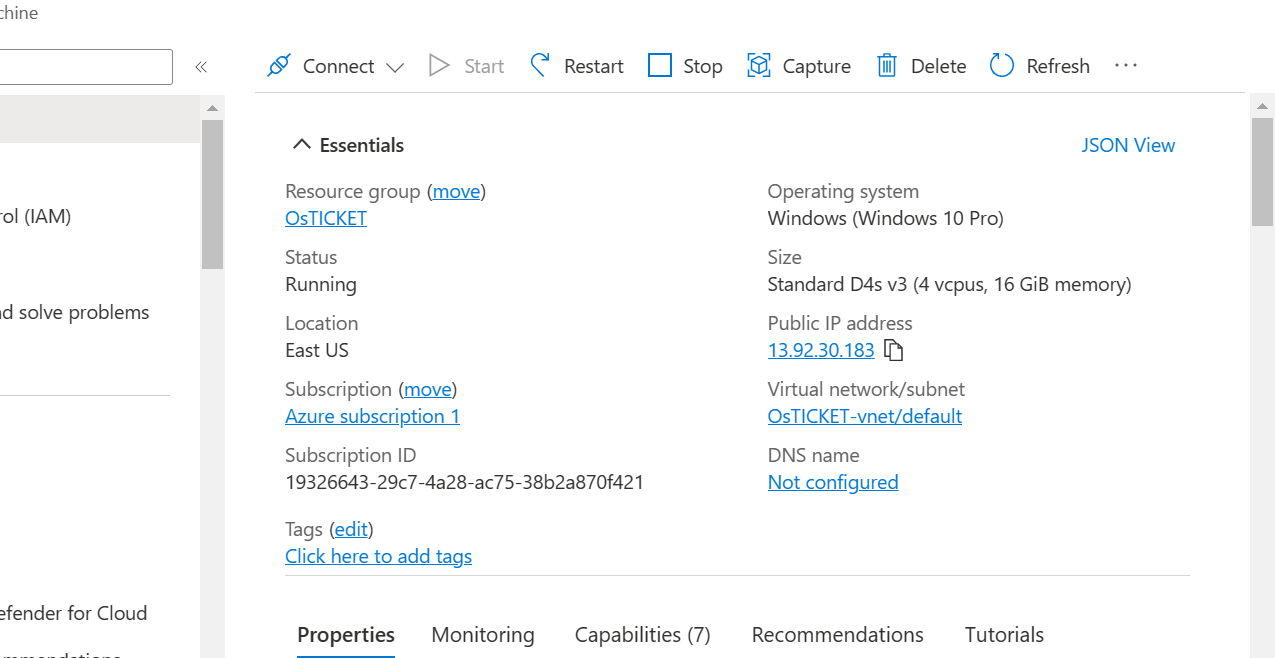Copy the public IP address
The width and height of the screenshot is (1275, 658).
point(894,351)
